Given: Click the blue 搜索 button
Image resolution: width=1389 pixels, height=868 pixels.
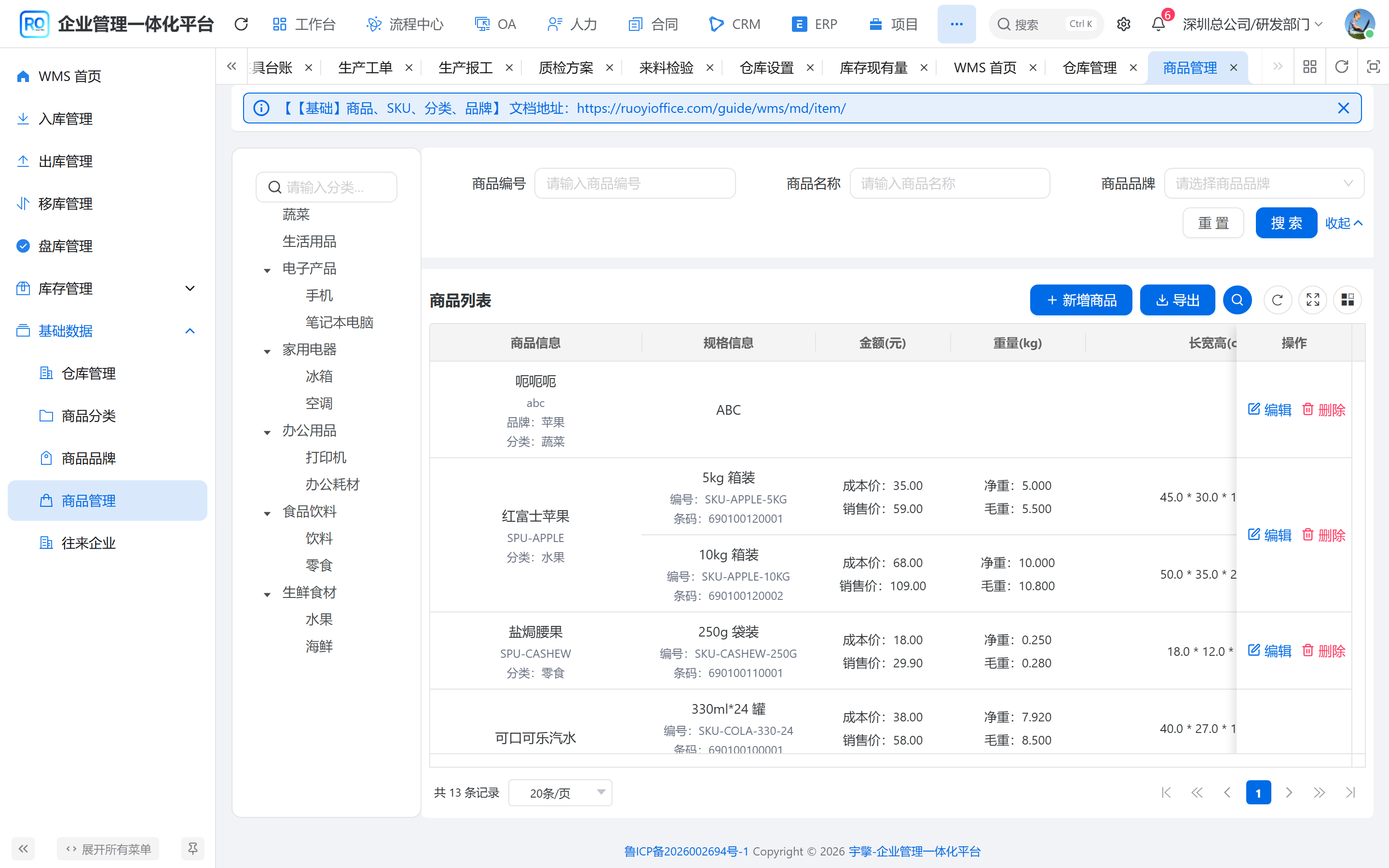Looking at the screenshot, I should tap(1286, 223).
